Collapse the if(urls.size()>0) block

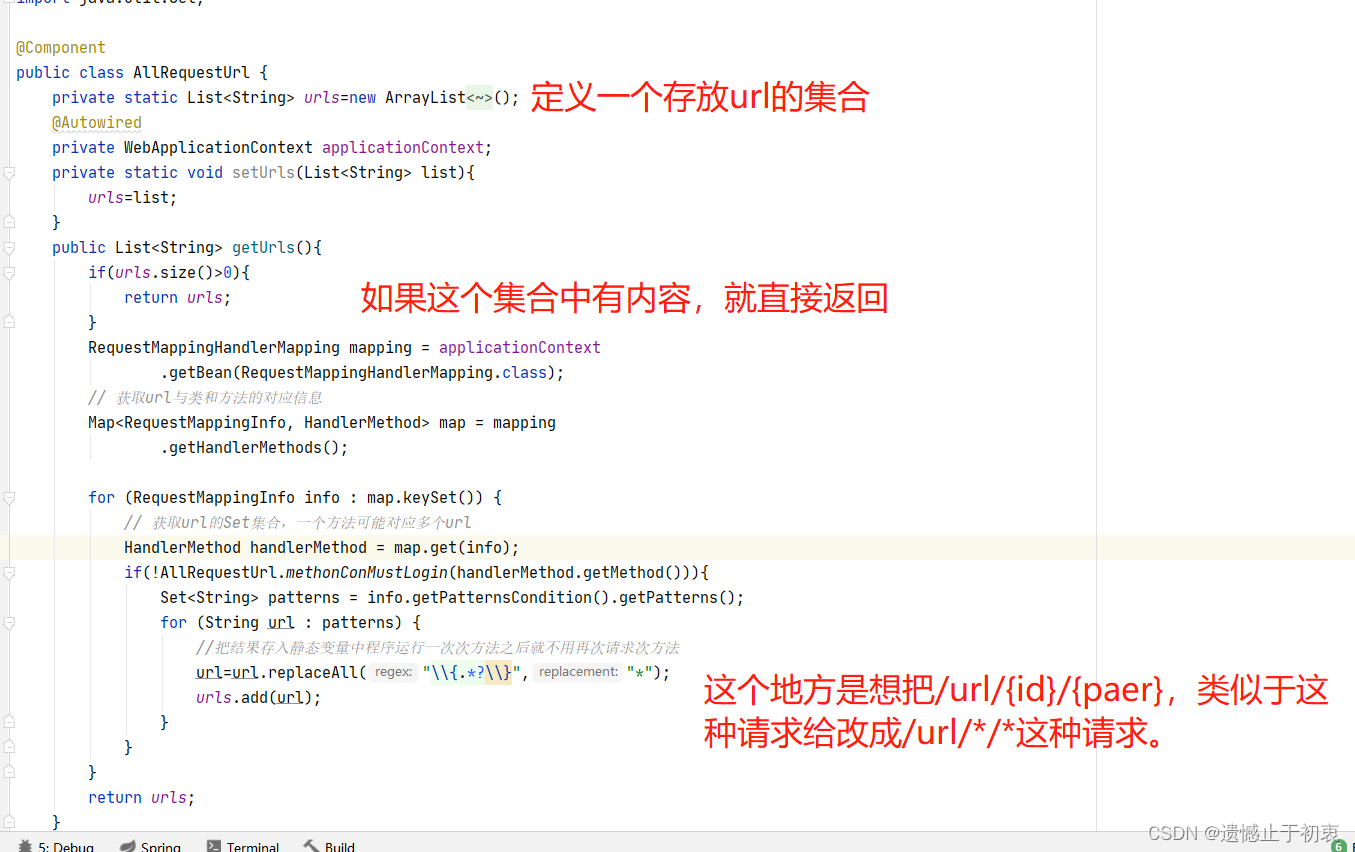click(x=9, y=273)
